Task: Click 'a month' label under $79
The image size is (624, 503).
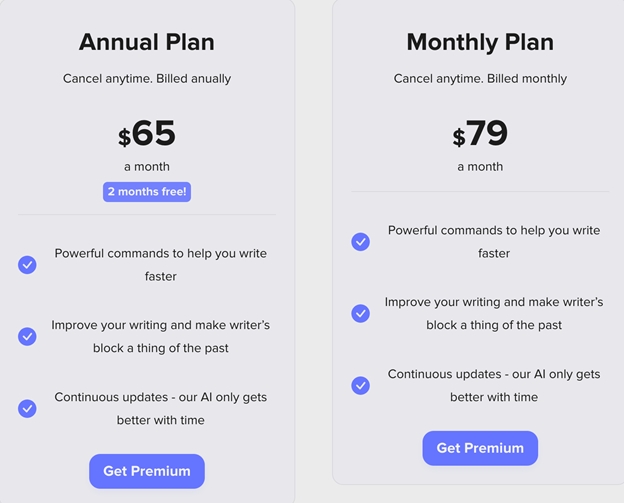Action: click(x=480, y=167)
